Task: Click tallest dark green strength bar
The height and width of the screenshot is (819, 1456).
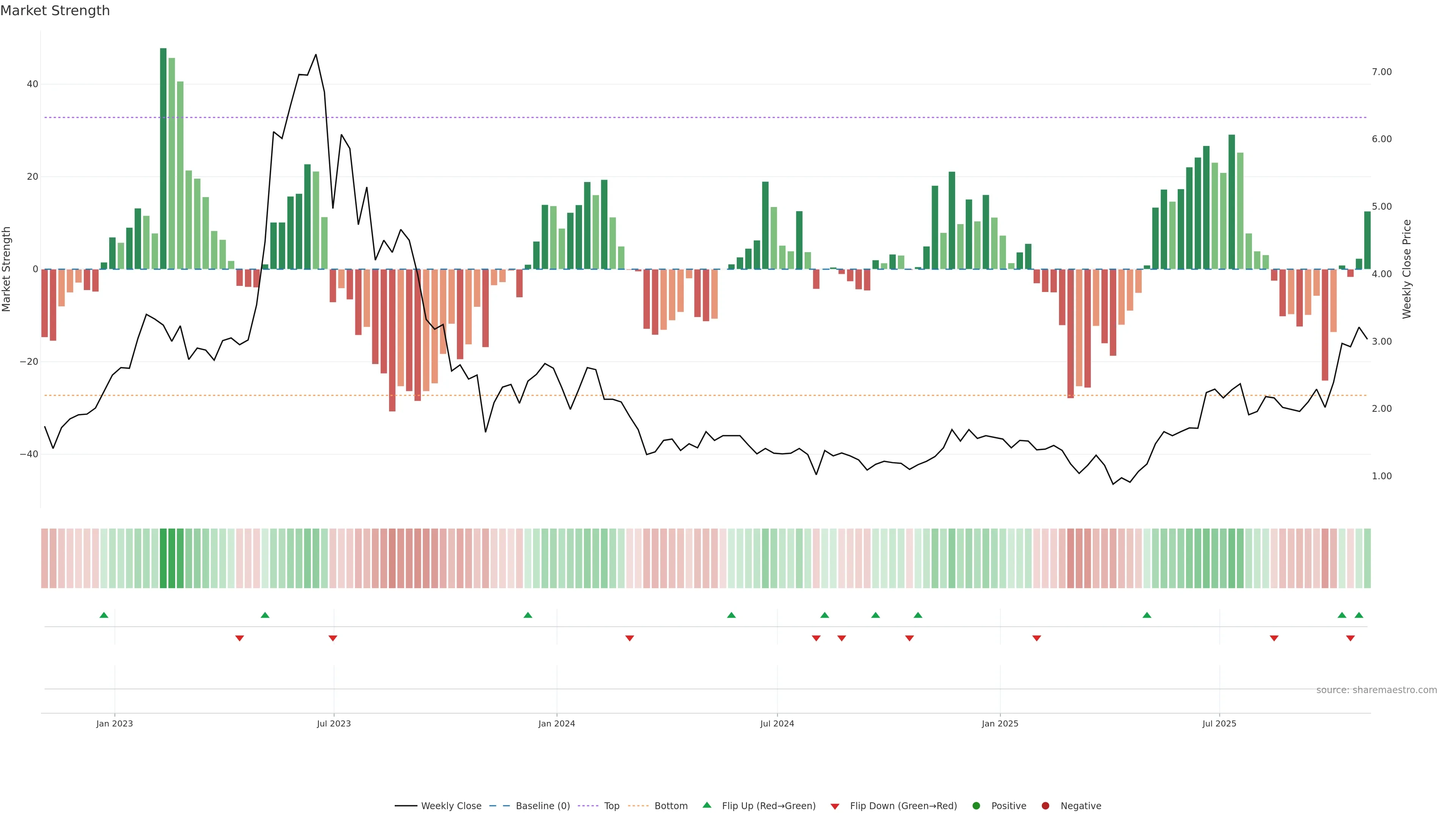Action: 163,158
